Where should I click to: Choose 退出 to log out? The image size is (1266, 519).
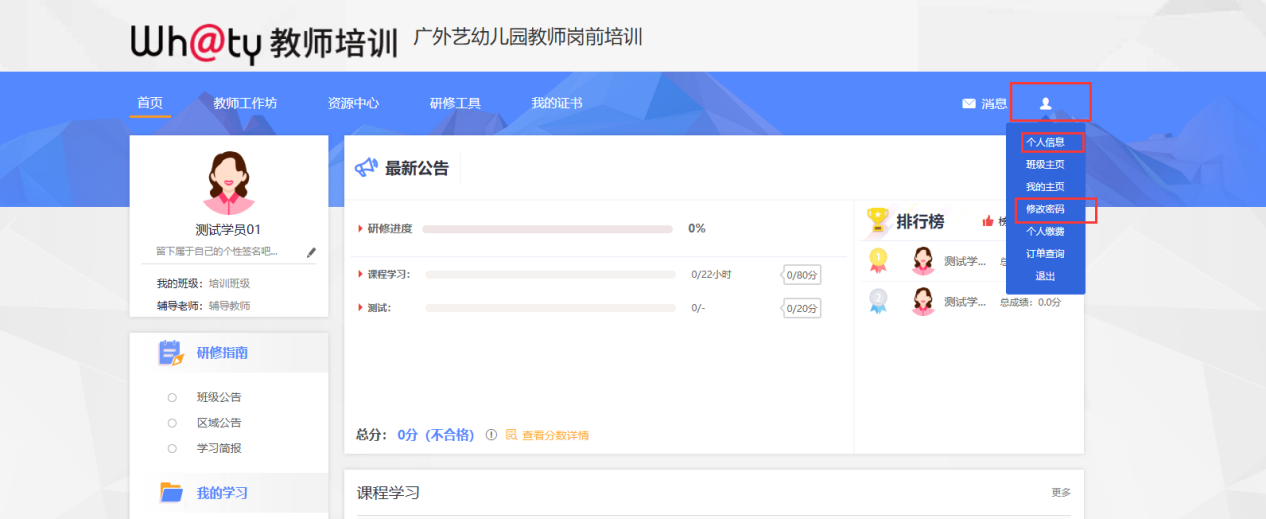(1045, 276)
